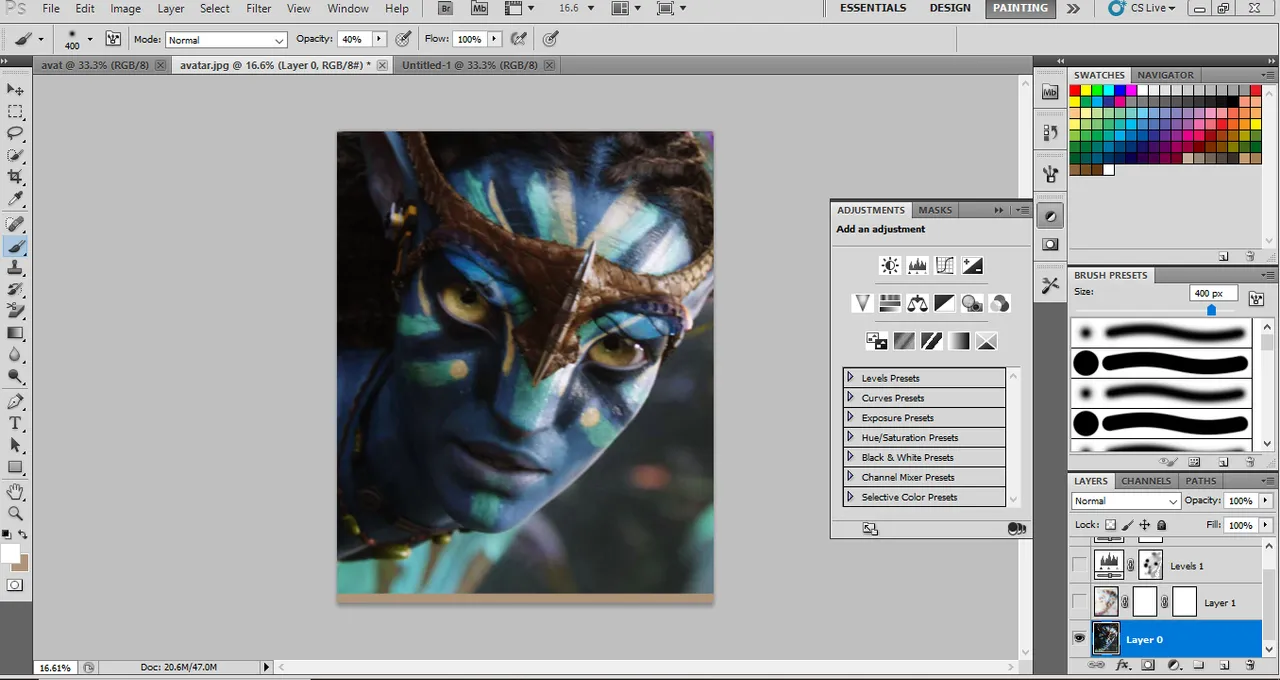Show the Levels 1 layer
Viewport: 1280px width, 680px height.
(x=1079, y=566)
